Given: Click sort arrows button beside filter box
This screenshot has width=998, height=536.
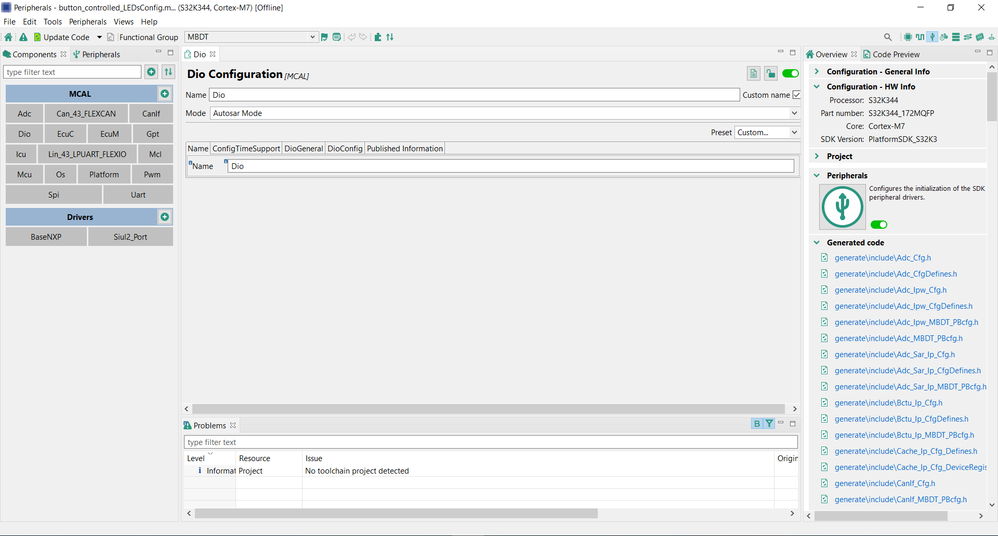Looking at the screenshot, I should pyautogui.click(x=168, y=72).
